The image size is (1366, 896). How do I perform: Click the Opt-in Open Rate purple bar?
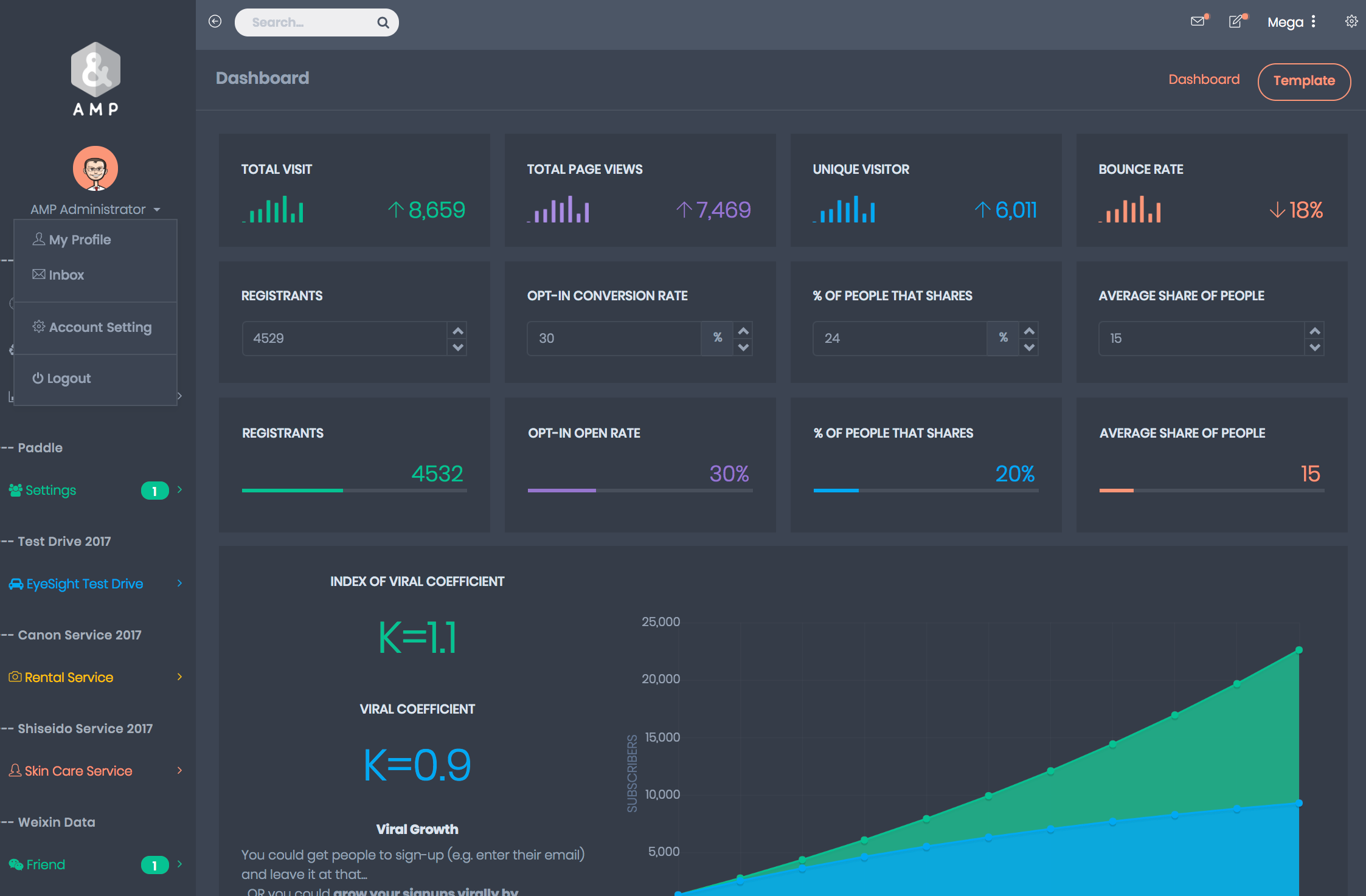click(562, 490)
